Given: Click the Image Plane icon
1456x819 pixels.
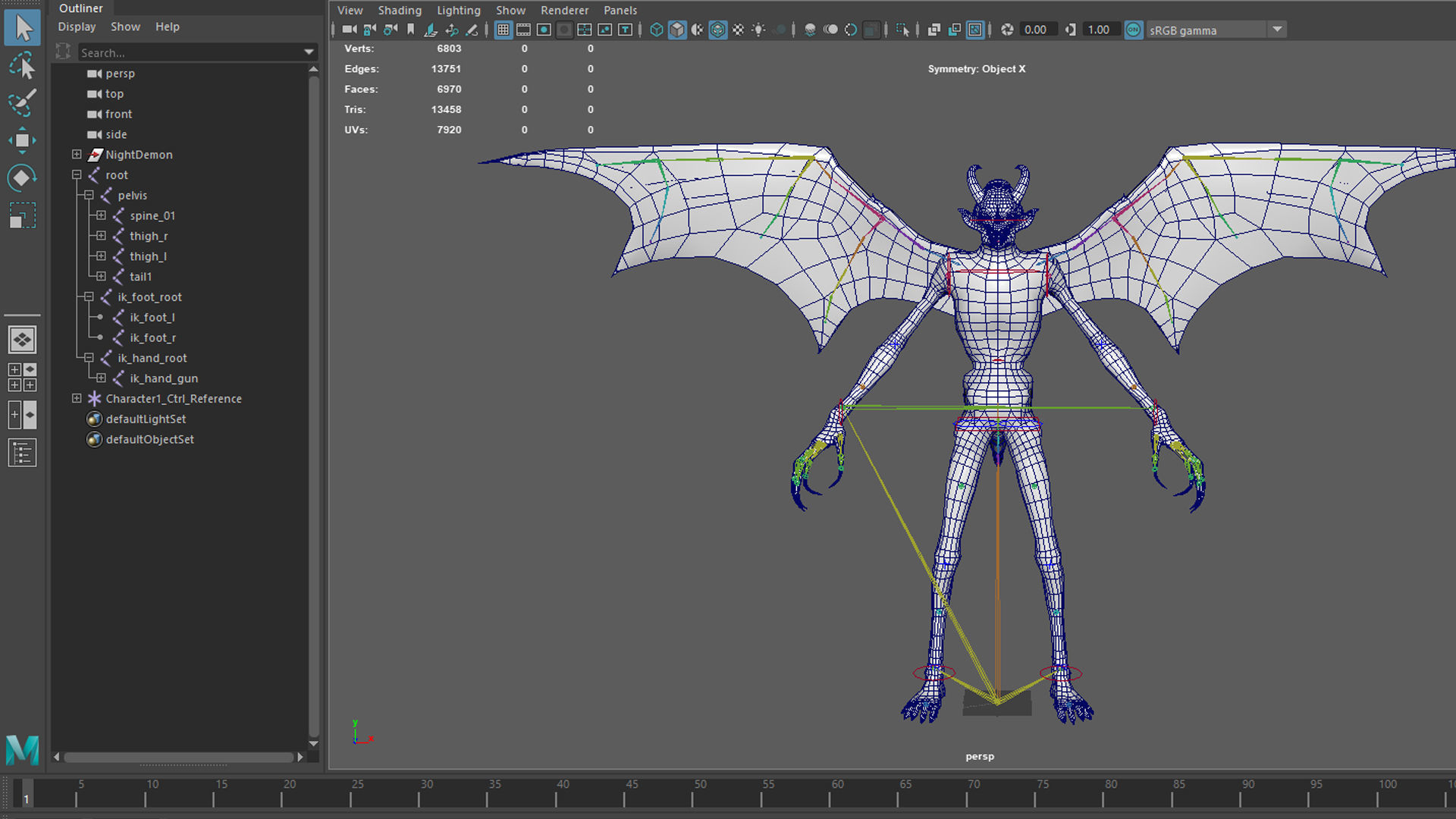Looking at the screenshot, I should click(431, 30).
